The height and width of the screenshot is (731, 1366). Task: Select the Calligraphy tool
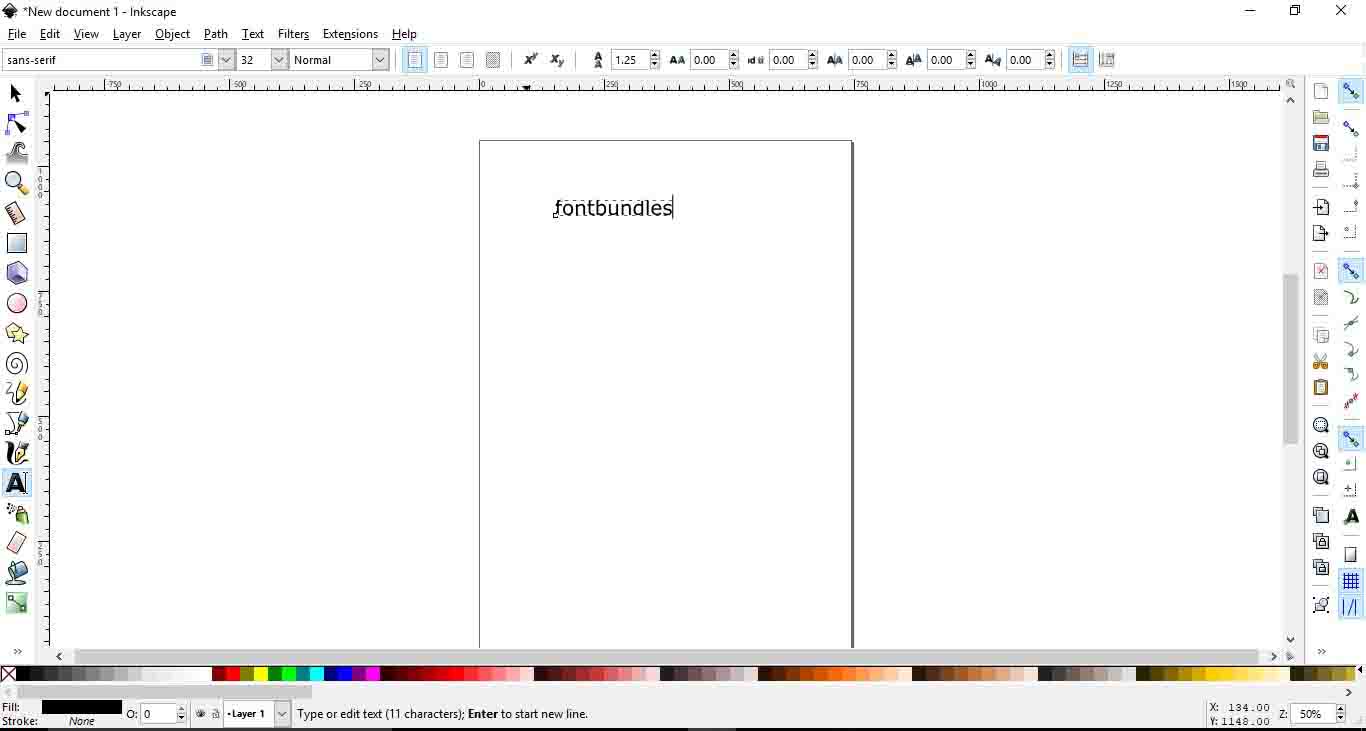(x=16, y=453)
